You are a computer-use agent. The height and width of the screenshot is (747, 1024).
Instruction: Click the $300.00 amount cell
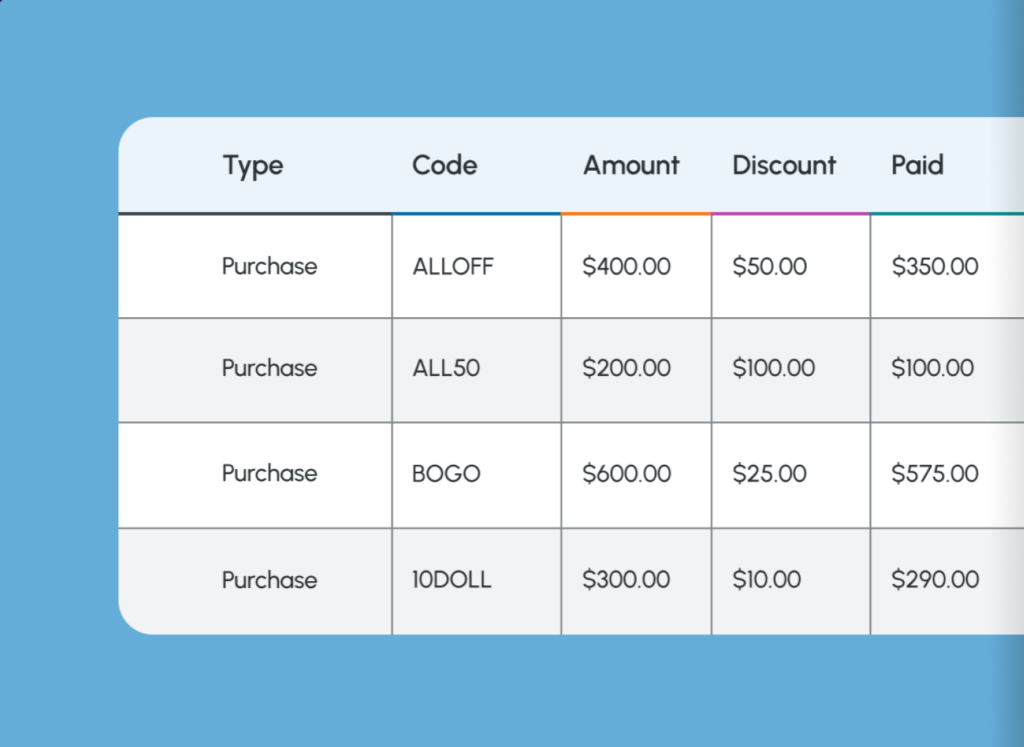click(x=627, y=580)
